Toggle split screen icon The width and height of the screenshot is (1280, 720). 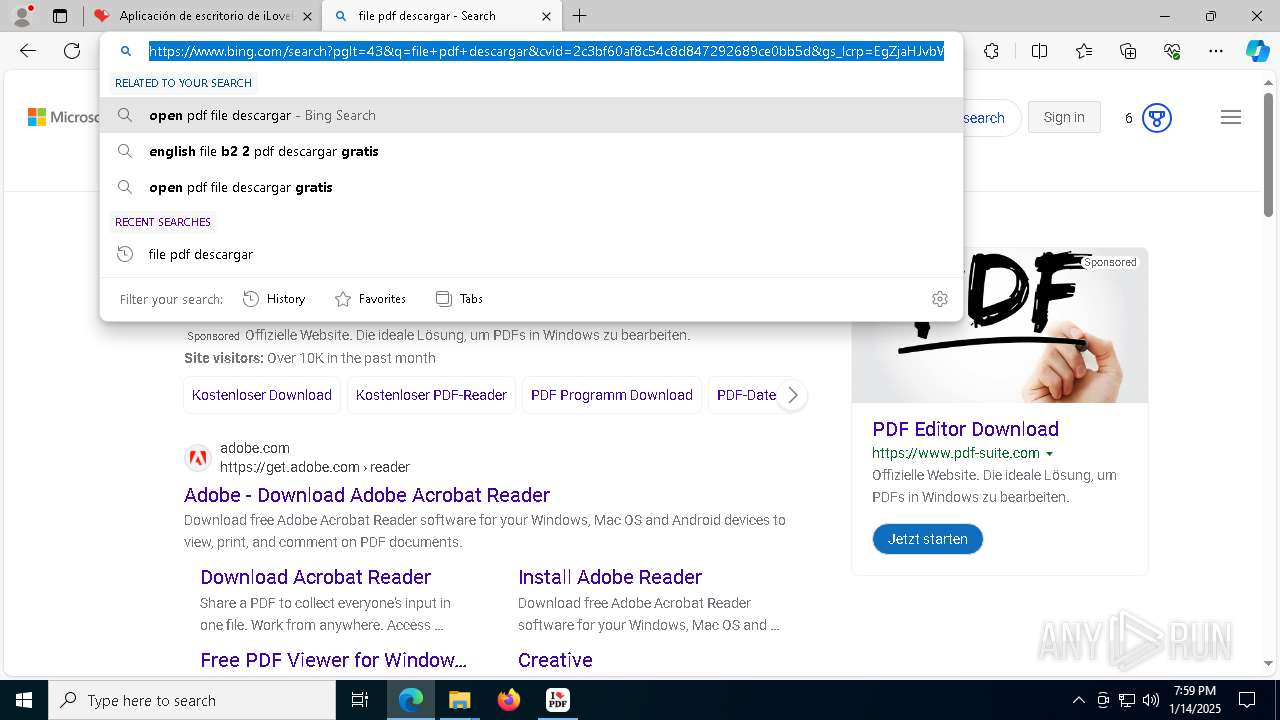tap(1039, 51)
